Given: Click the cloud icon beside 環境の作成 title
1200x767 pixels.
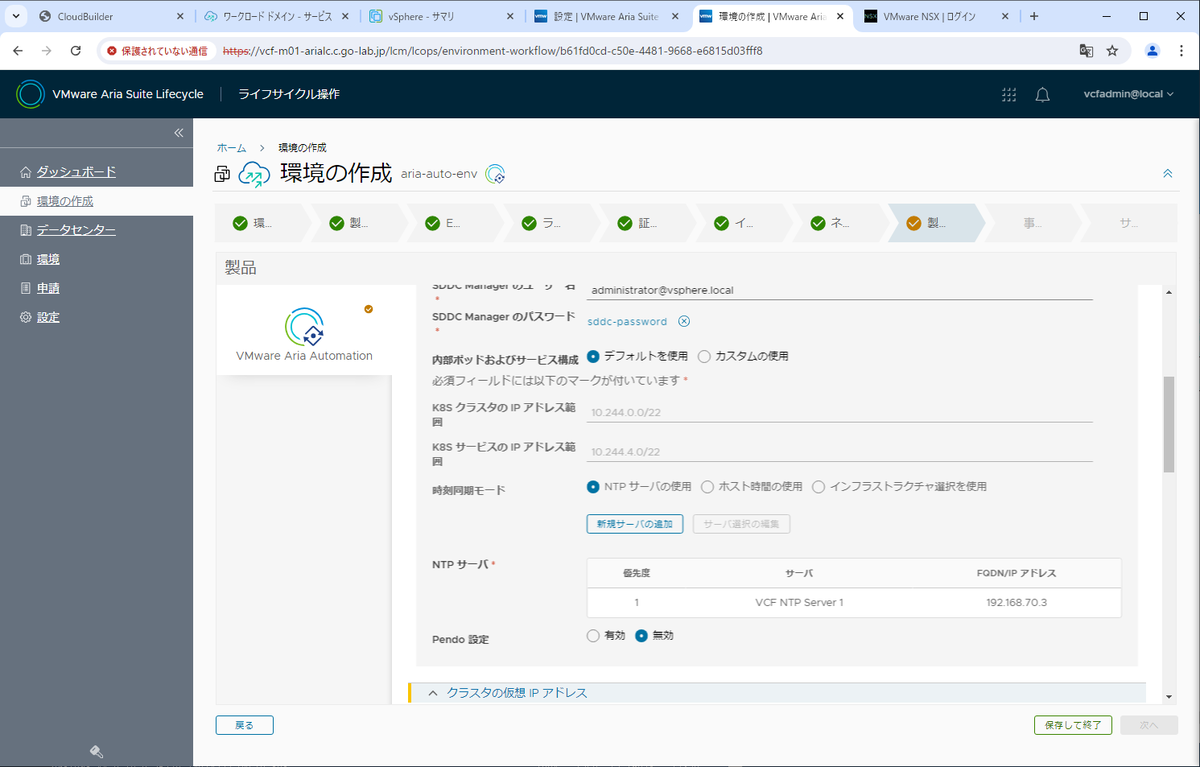Looking at the screenshot, I should click(254, 174).
